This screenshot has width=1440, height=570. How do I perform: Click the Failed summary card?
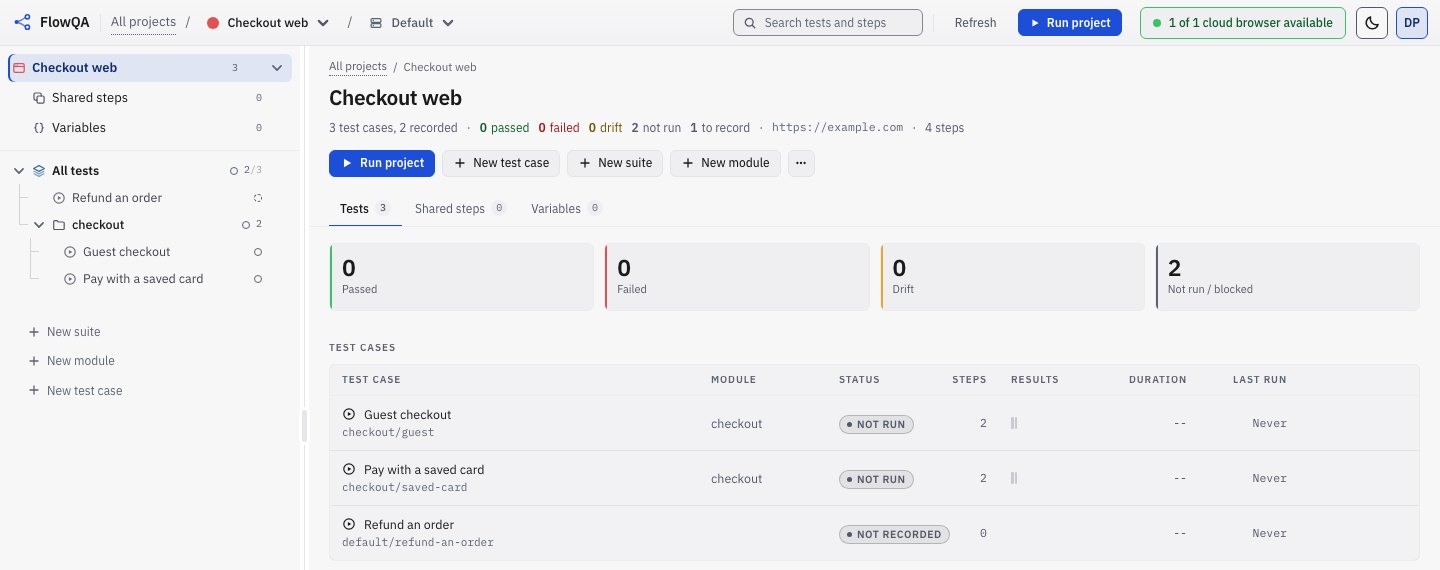pyautogui.click(x=737, y=277)
